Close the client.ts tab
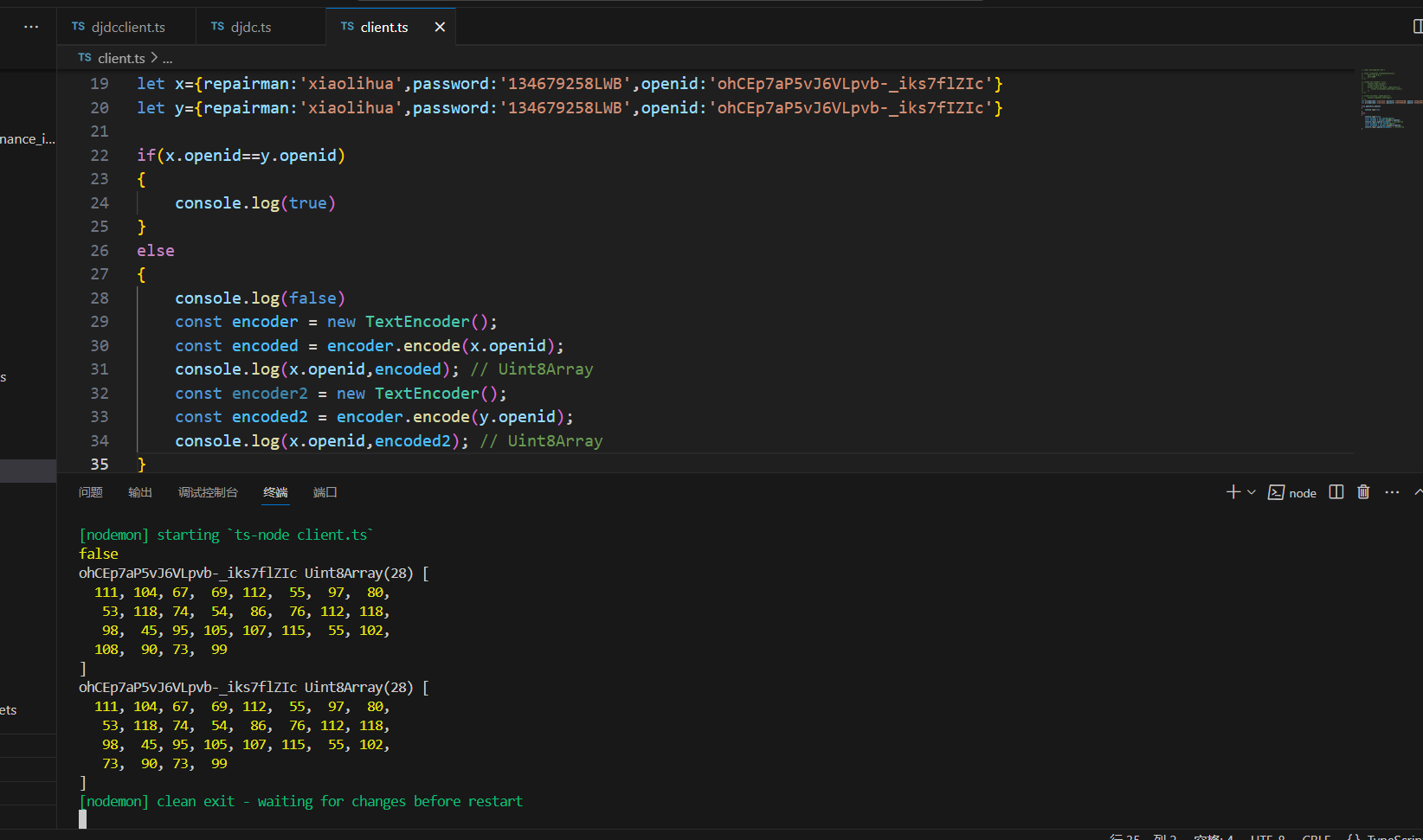The height and width of the screenshot is (840, 1423). [x=440, y=27]
